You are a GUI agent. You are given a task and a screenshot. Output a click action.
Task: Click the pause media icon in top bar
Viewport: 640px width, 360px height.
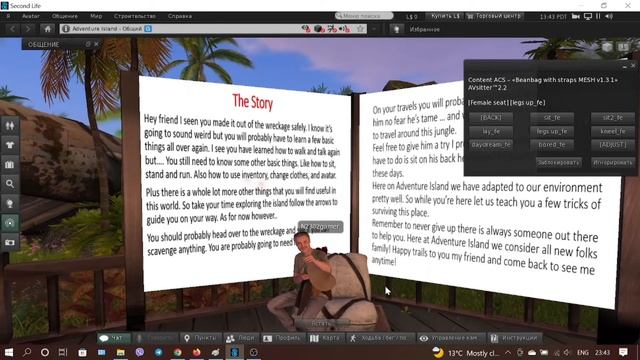[598, 16]
